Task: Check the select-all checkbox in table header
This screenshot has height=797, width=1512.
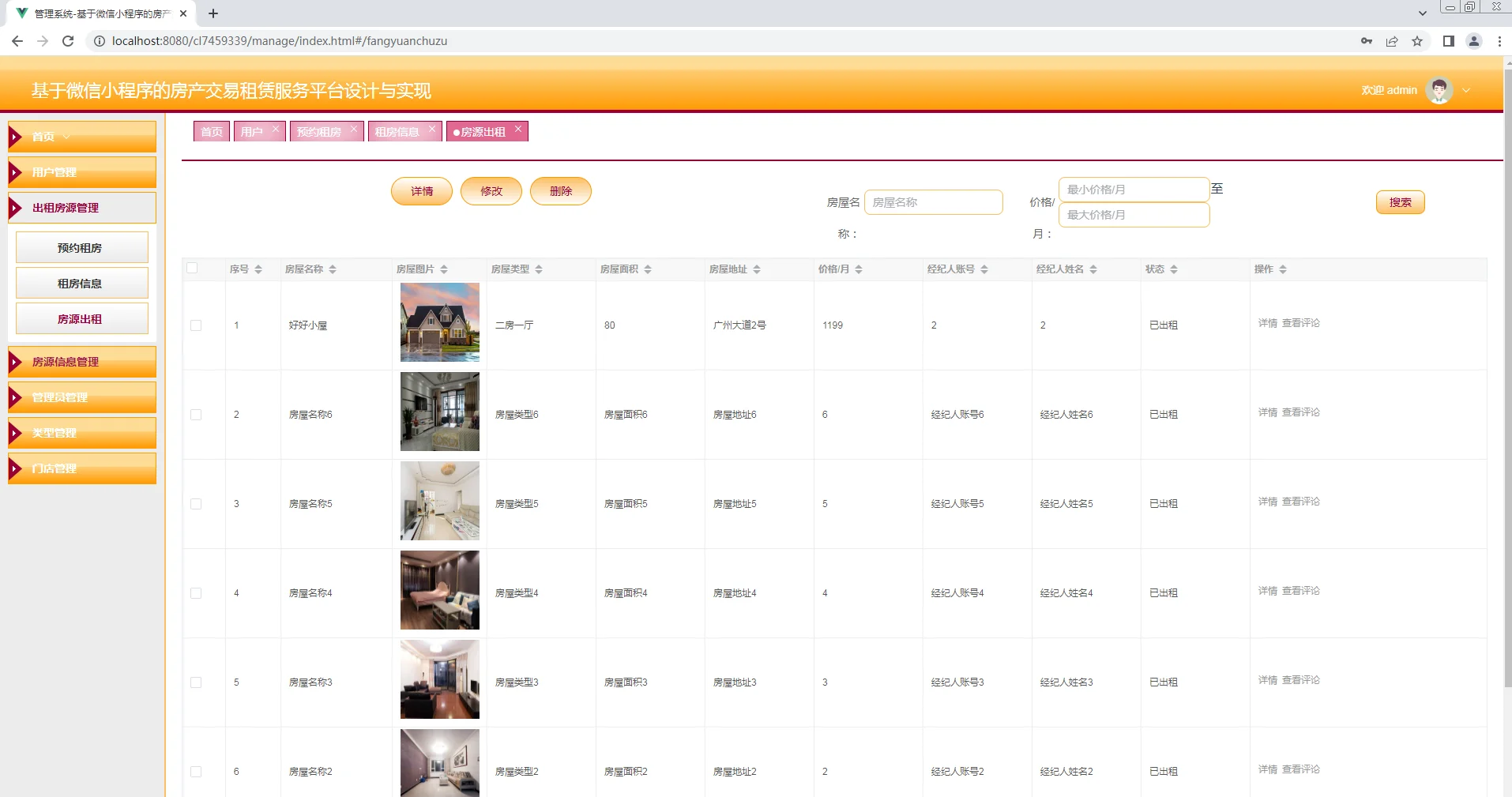Action: pyautogui.click(x=193, y=269)
